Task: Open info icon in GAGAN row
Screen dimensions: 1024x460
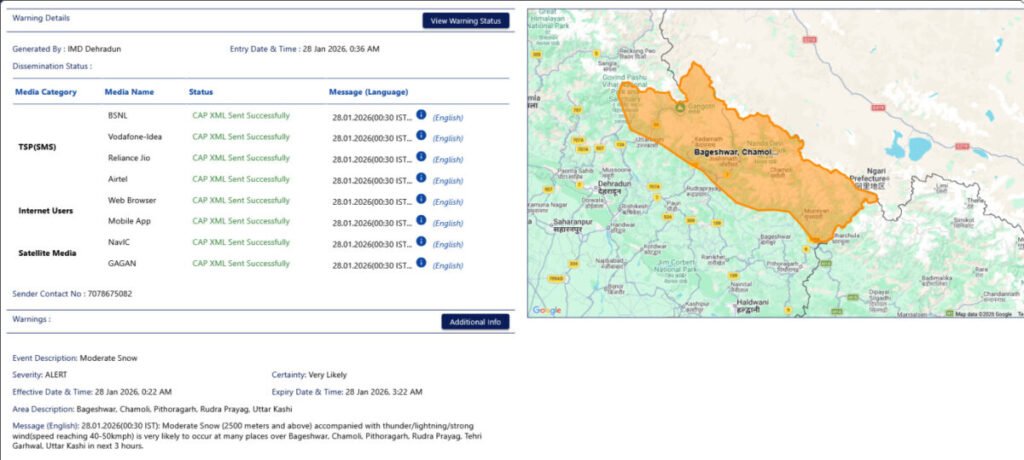Action: pyautogui.click(x=421, y=263)
